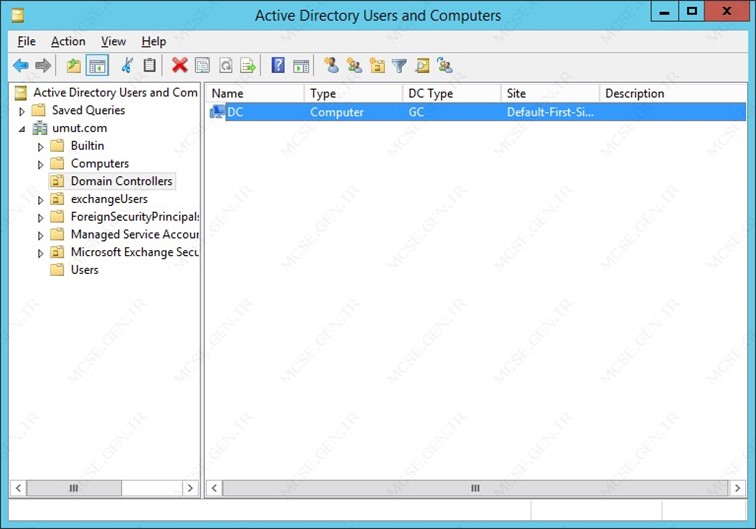Sort by Description column header
The image size is (756, 529).
[673, 94]
